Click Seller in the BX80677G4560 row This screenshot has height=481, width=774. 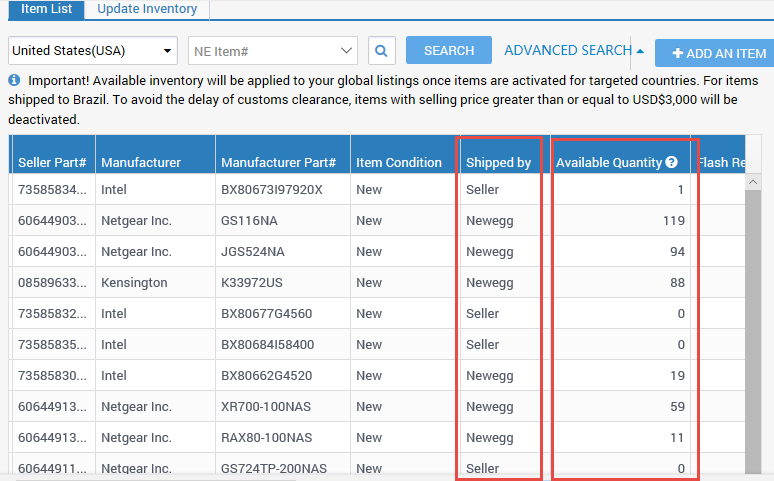(482, 314)
